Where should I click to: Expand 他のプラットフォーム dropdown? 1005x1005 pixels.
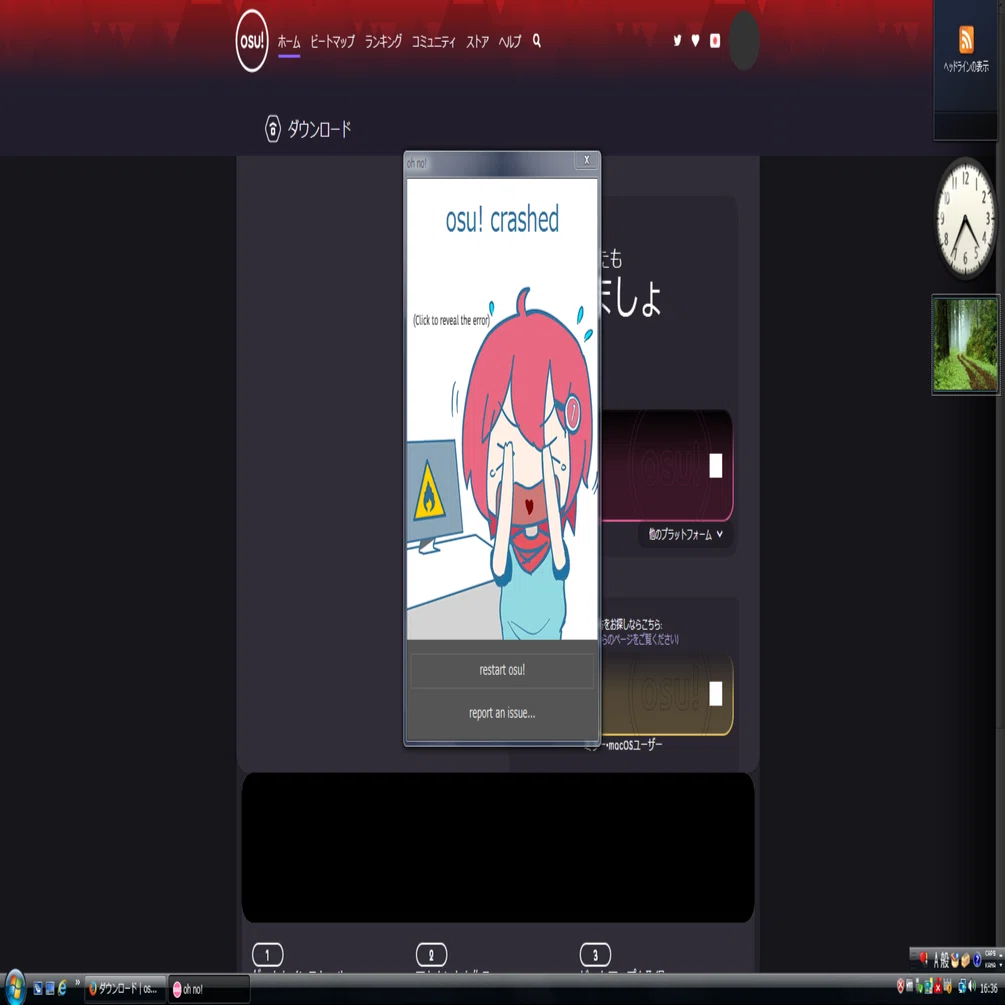coord(685,534)
